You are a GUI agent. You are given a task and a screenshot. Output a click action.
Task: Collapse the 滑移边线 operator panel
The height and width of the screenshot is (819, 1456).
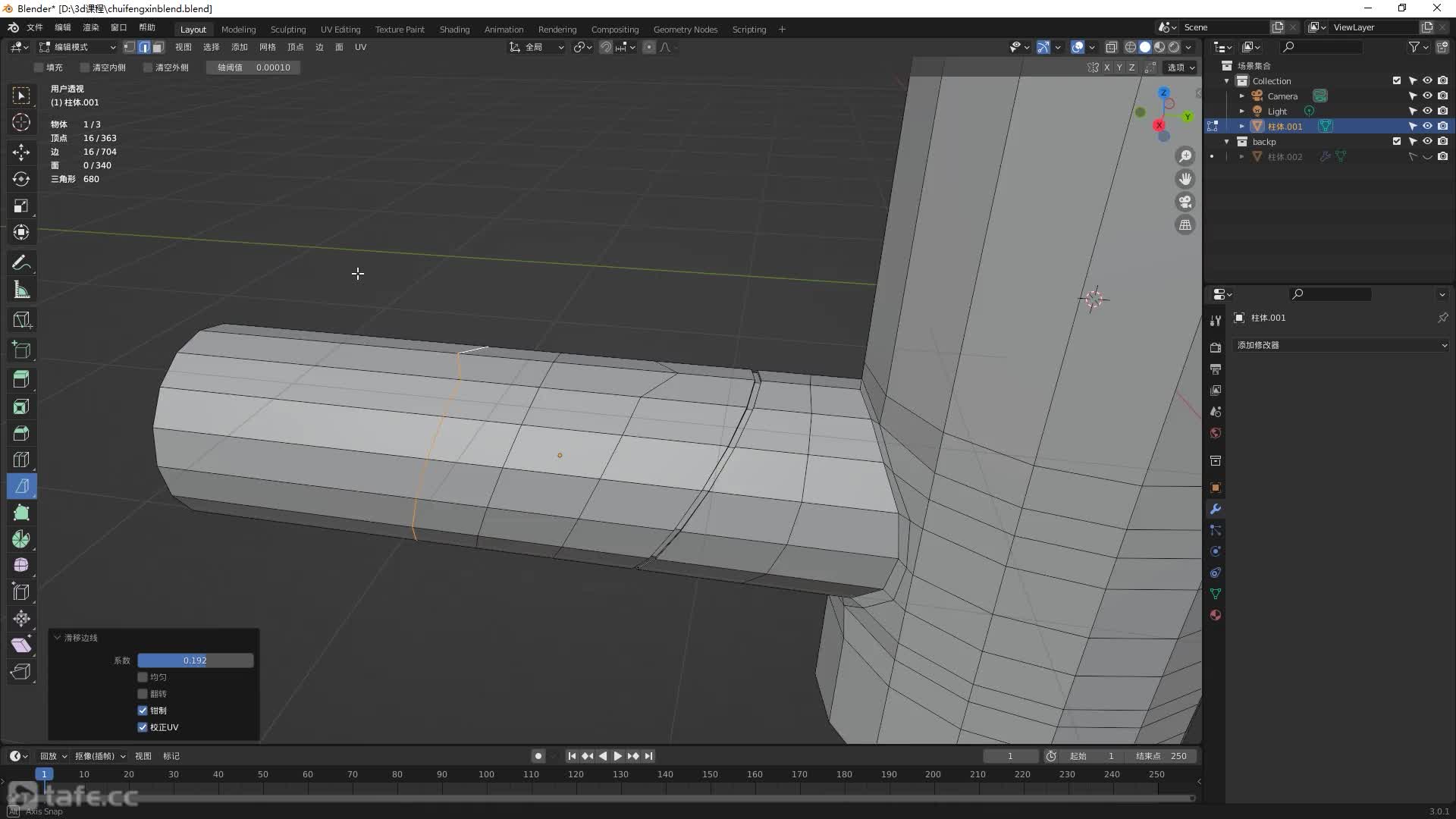[x=57, y=638]
